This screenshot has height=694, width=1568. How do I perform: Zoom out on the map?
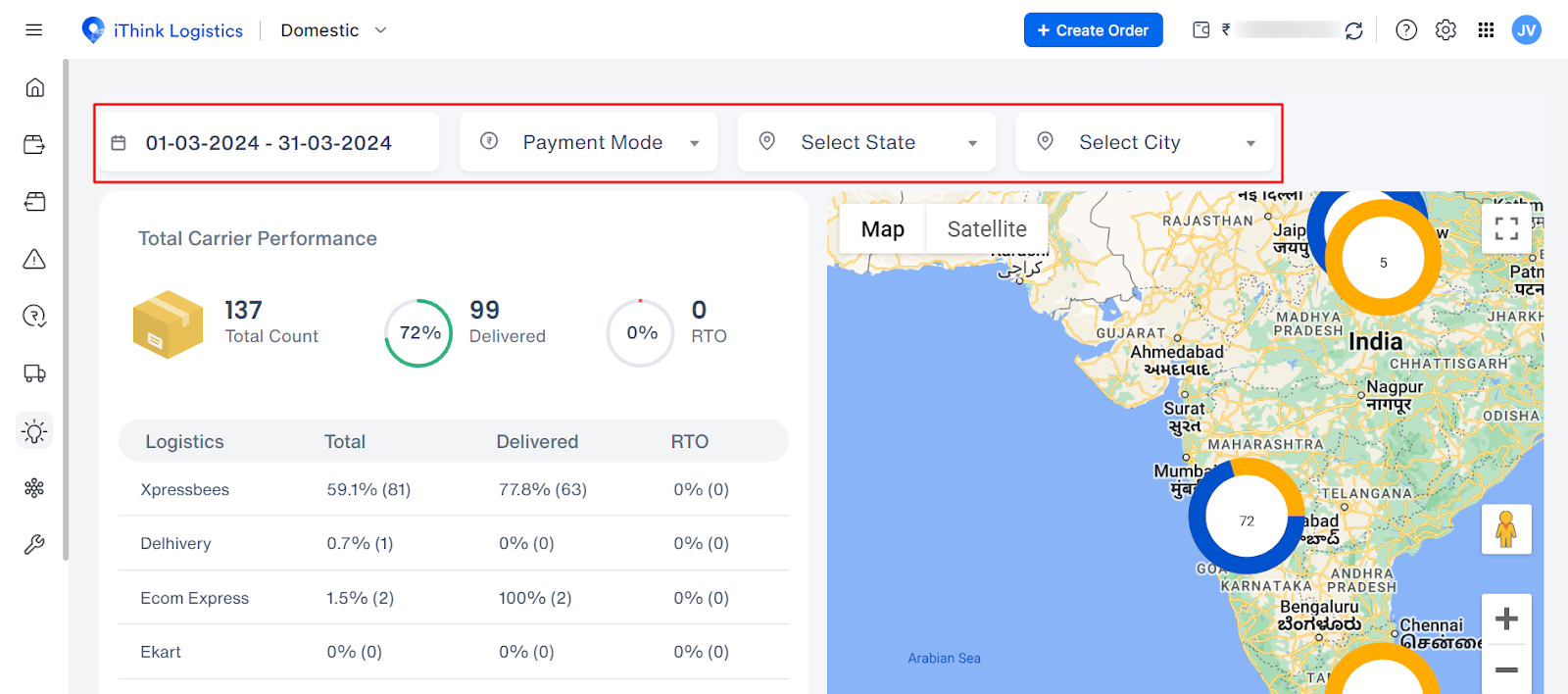(1506, 669)
